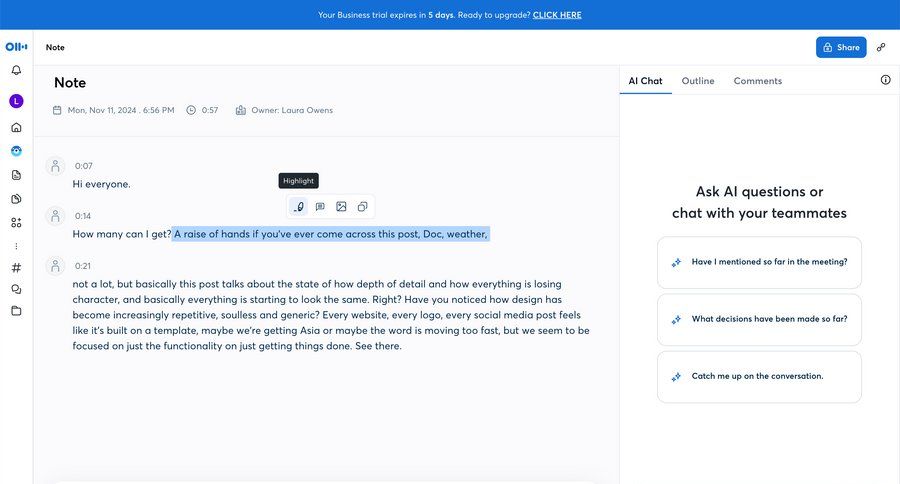Click the 'Hi everyone.' transcript line
Viewport: 900px width, 484px height.
[102, 184]
